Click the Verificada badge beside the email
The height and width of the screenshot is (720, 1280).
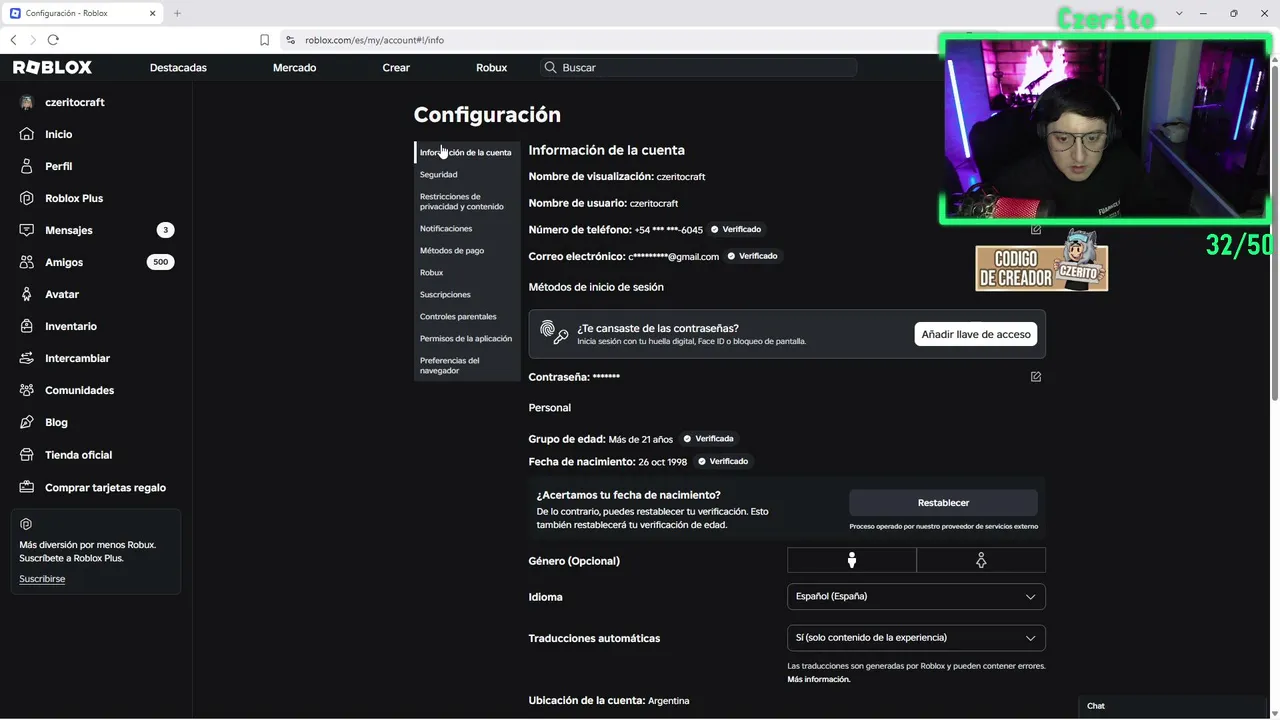click(752, 256)
